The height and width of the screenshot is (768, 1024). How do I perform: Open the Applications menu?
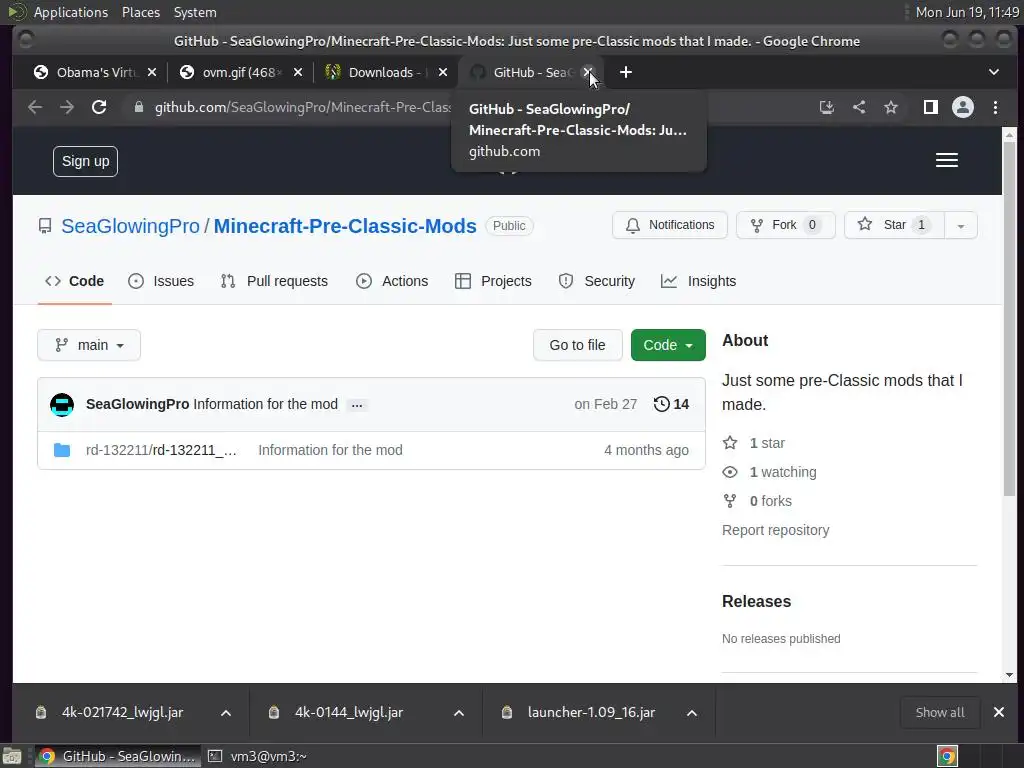(x=71, y=12)
